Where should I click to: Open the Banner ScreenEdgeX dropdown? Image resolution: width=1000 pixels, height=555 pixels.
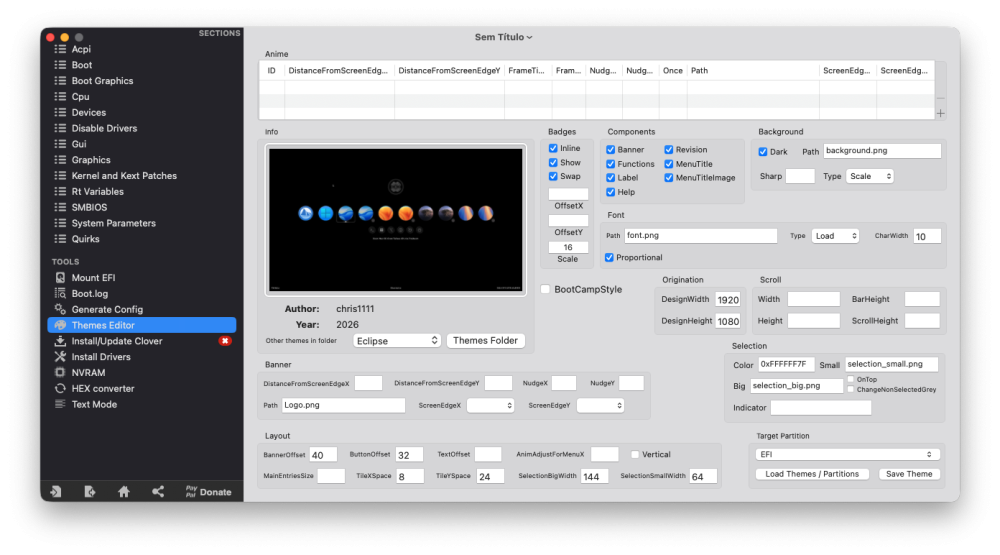point(490,405)
